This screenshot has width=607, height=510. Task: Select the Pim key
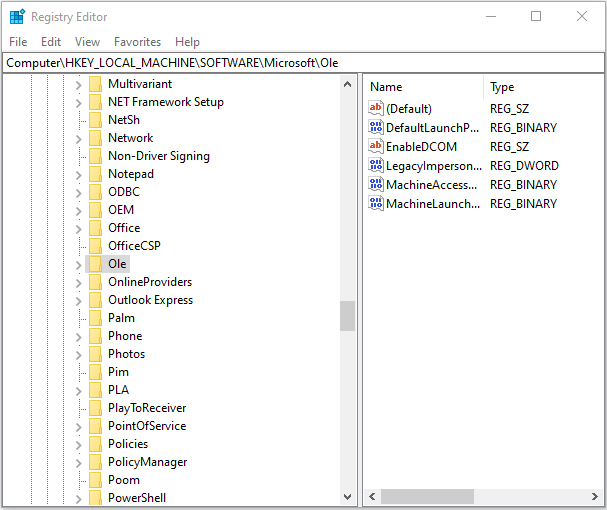click(x=118, y=372)
